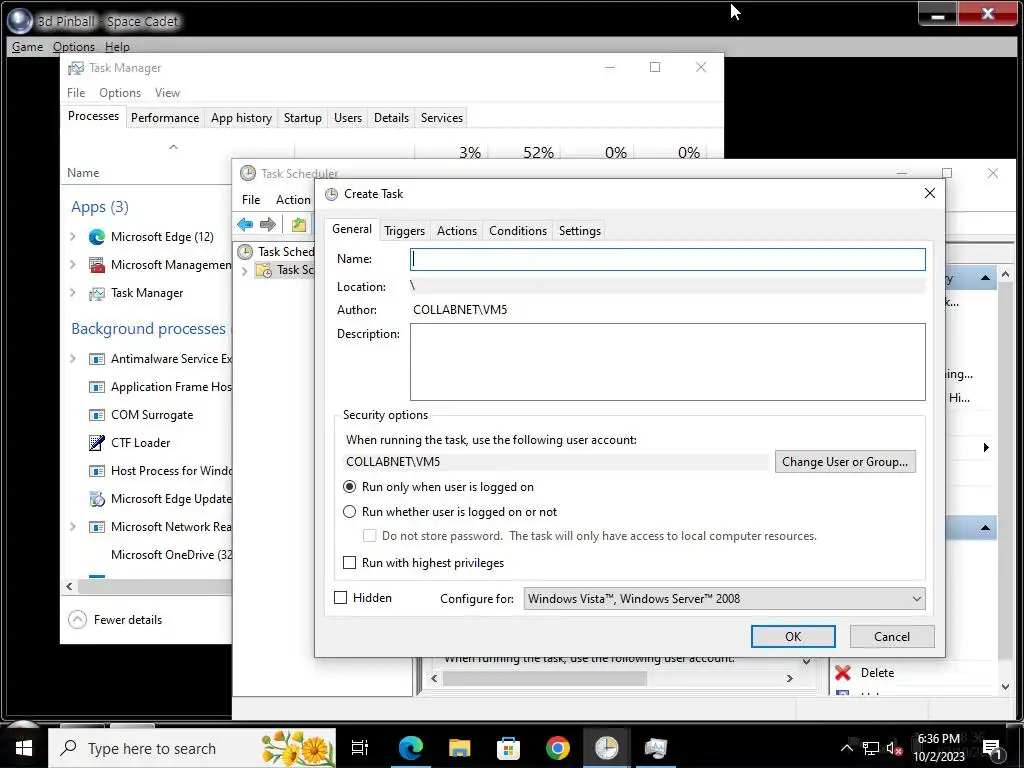Switch to the Triggers tab
Image resolution: width=1024 pixels, height=768 pixels.
tap(404, 231)
